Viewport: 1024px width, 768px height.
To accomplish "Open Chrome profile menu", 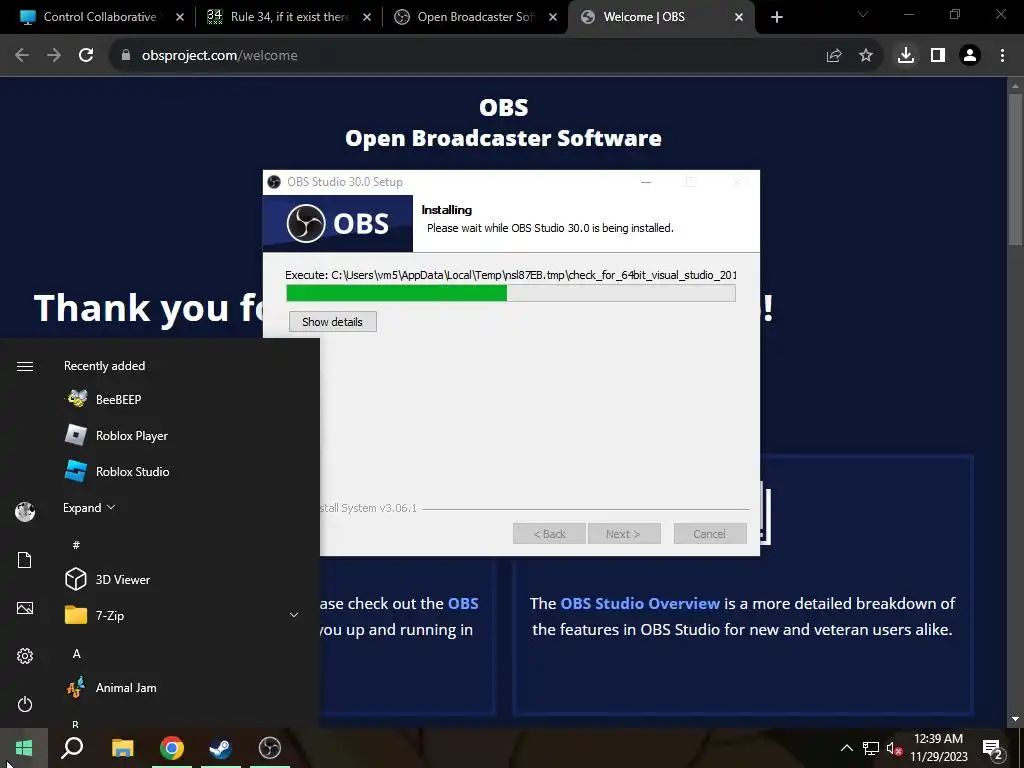I will click(970, 56).
